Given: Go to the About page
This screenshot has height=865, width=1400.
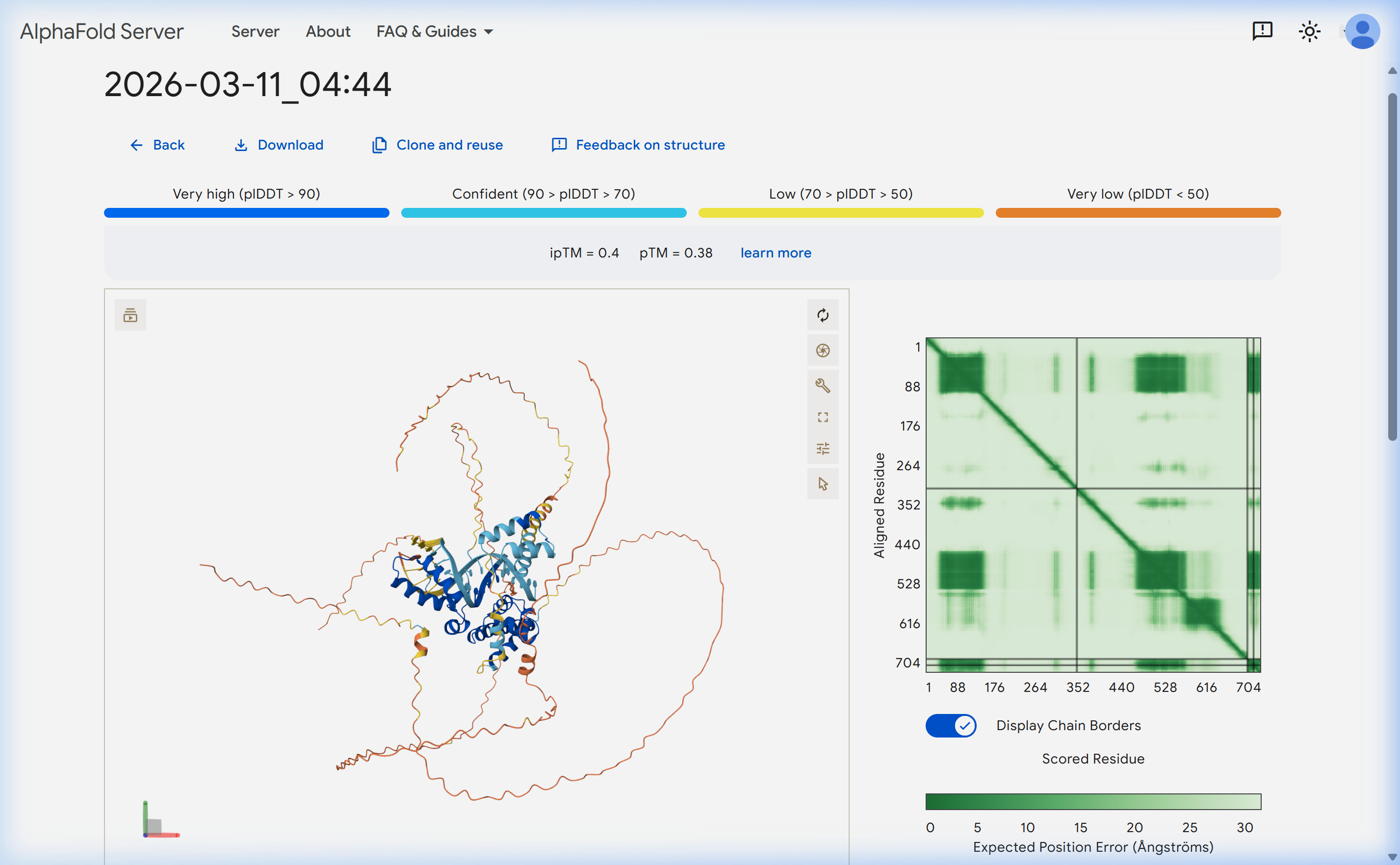Looking at the screenshot, I should (328, 31).
